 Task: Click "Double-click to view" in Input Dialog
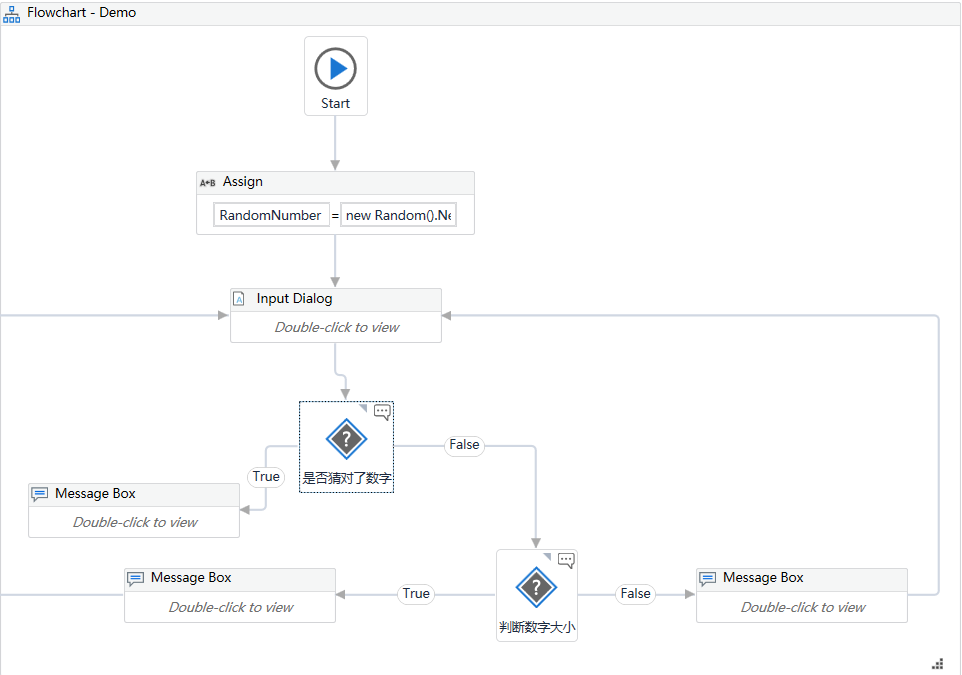336,327
